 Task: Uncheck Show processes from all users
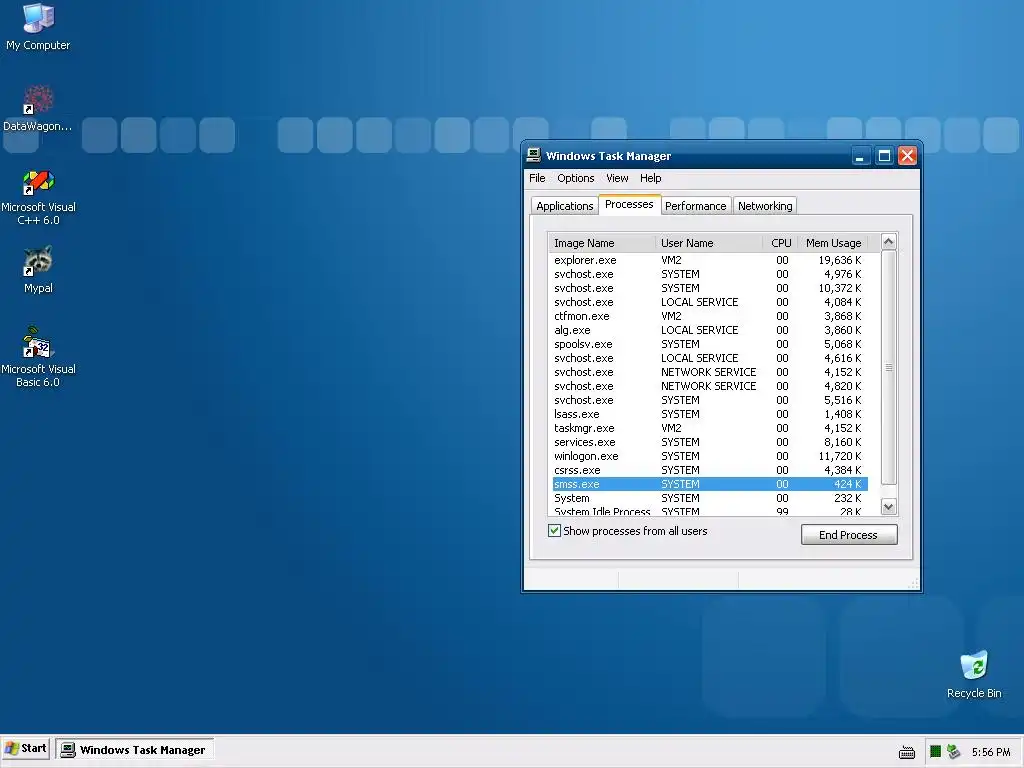(554, 531)
